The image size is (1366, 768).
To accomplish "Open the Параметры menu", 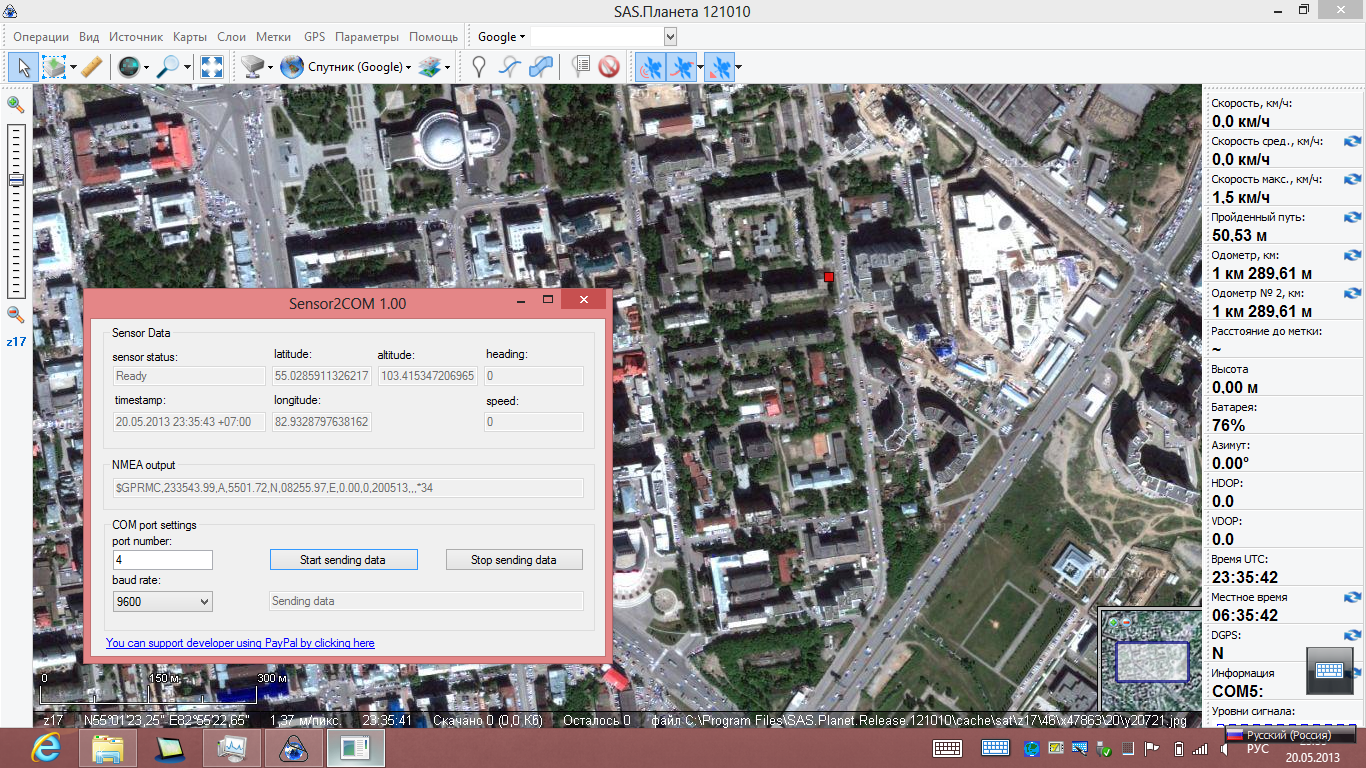I will [367, 37].
